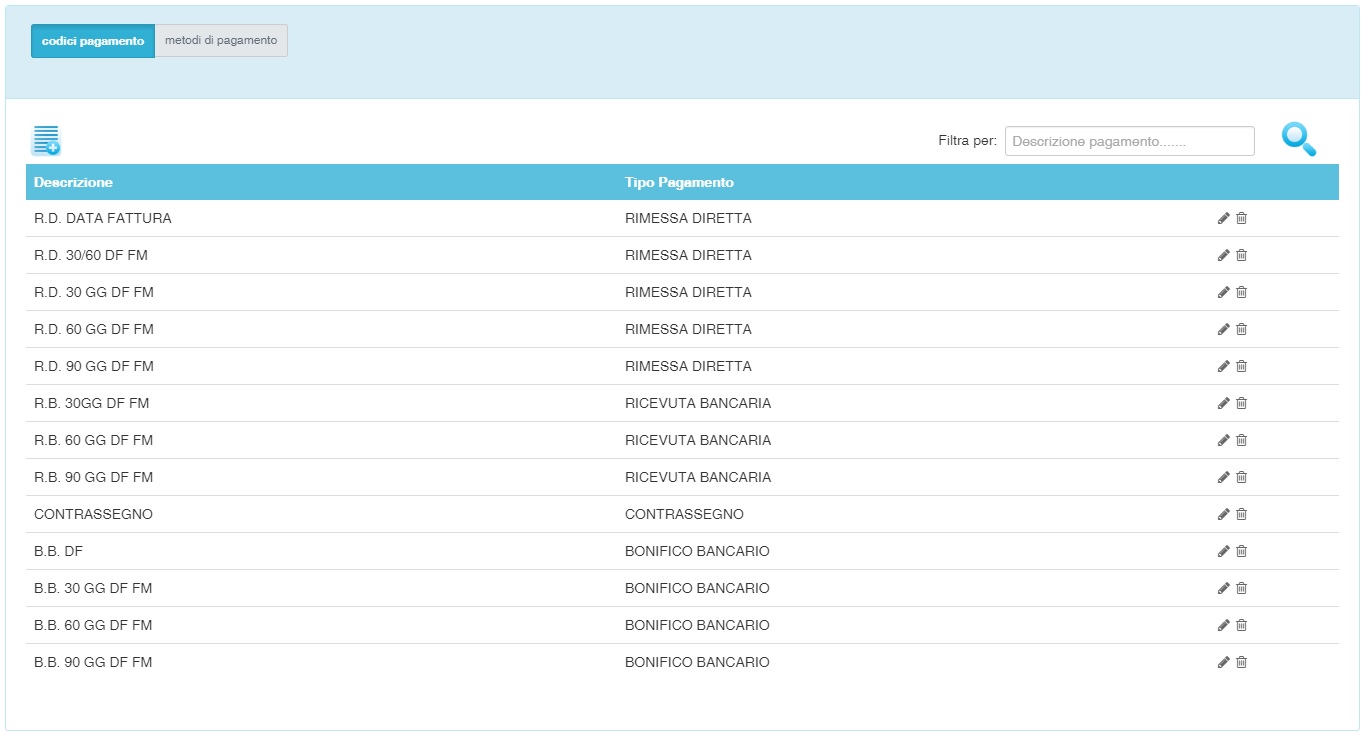Edit the R.D. 60 GG DF FM entry
Screen dimensions: 1366x739
pyautogui.click(x=1223, y=329)
